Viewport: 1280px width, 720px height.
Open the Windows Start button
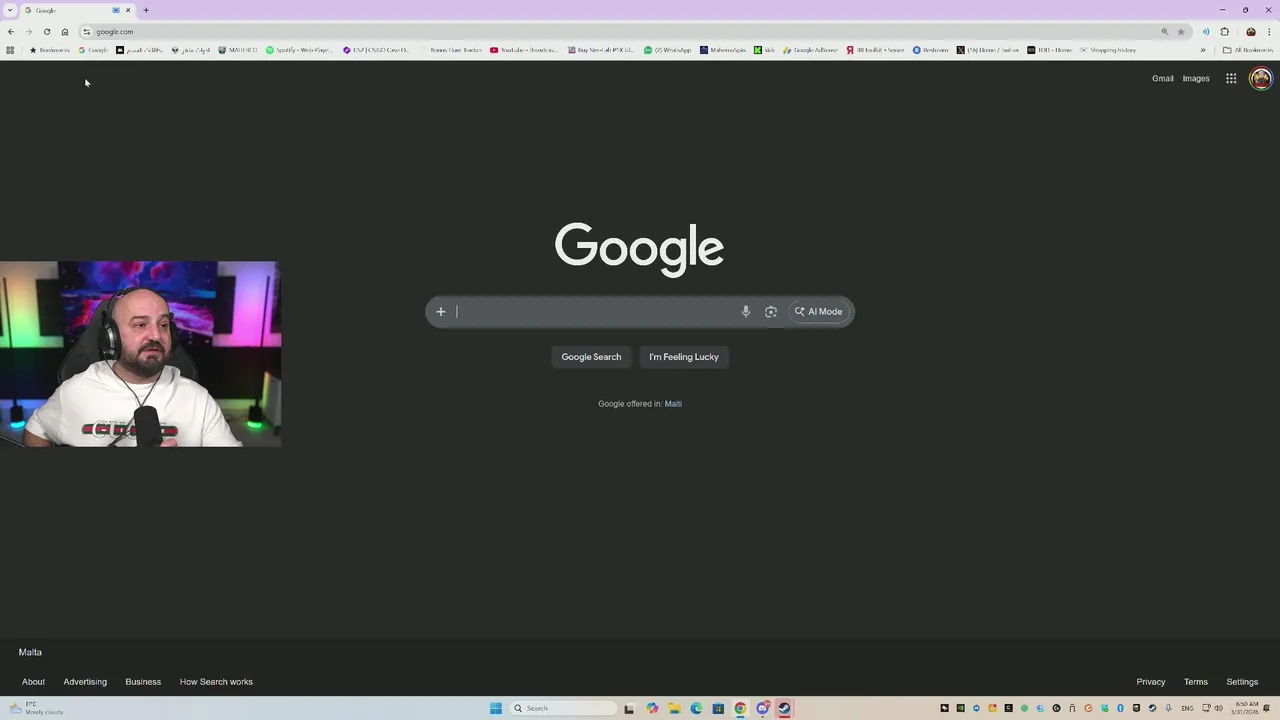(496, 709)
